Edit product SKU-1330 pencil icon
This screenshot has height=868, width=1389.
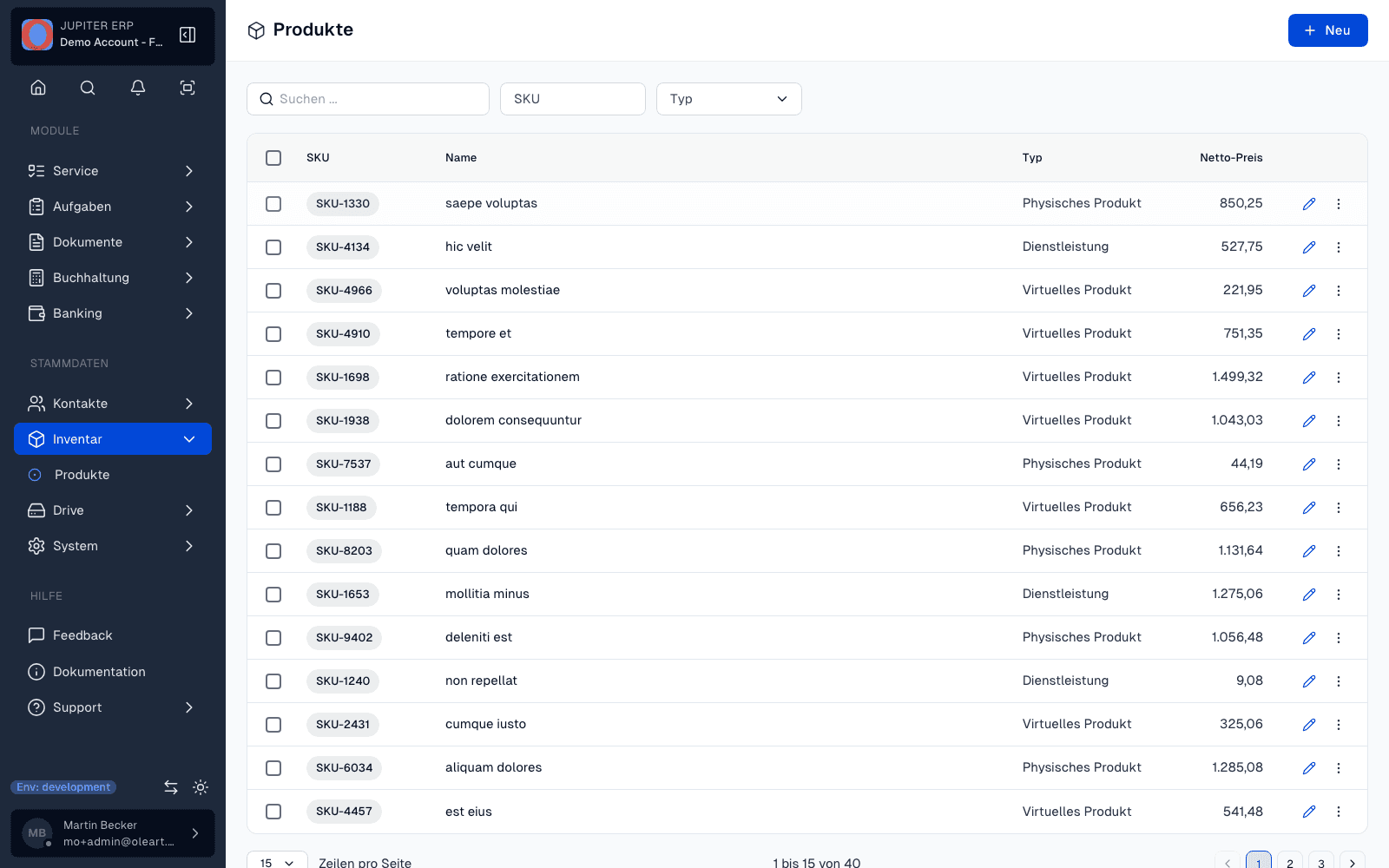pyautogui.click(x=1309, y=204)
